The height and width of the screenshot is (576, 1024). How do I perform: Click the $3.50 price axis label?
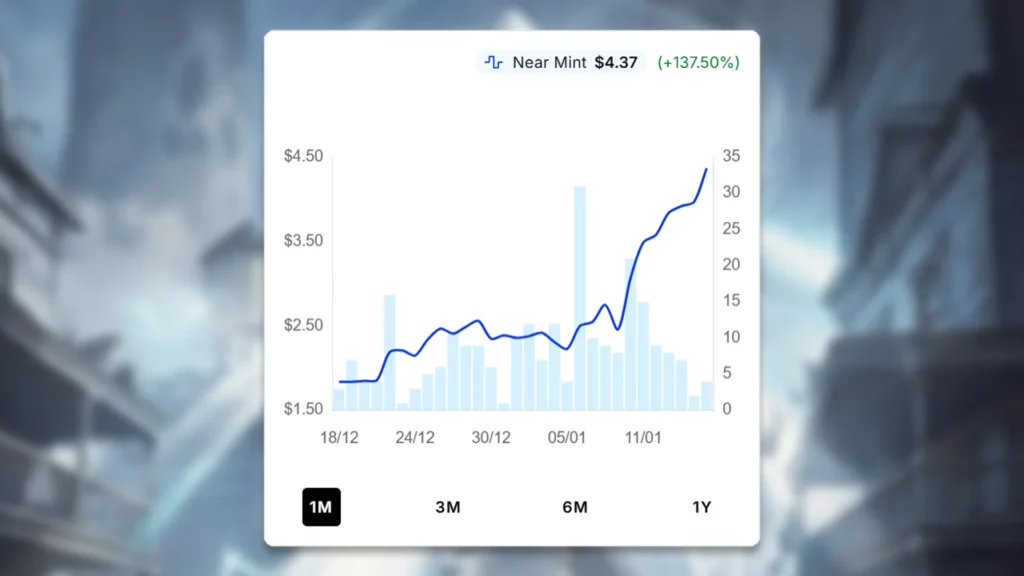[x=303, y=241]
